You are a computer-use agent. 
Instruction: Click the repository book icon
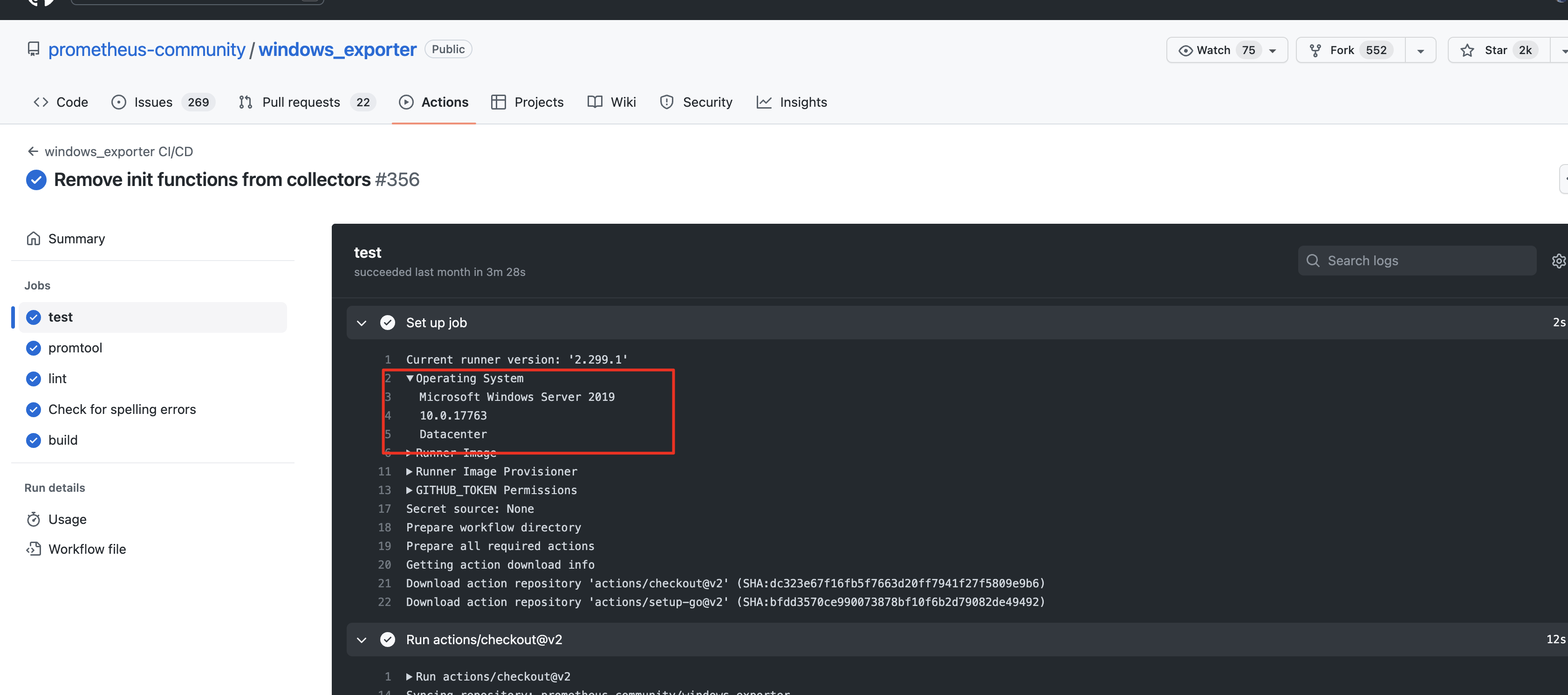[34, 49]
